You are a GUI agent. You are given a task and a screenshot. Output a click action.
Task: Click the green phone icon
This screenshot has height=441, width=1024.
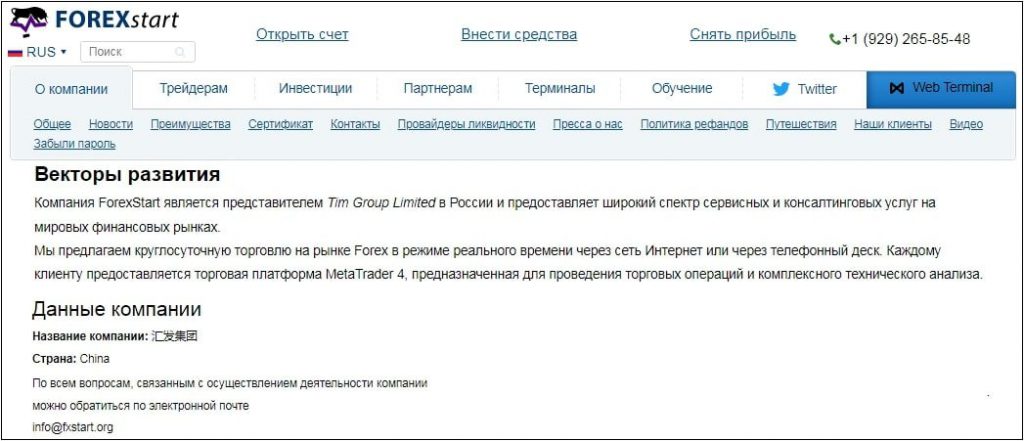835,39
